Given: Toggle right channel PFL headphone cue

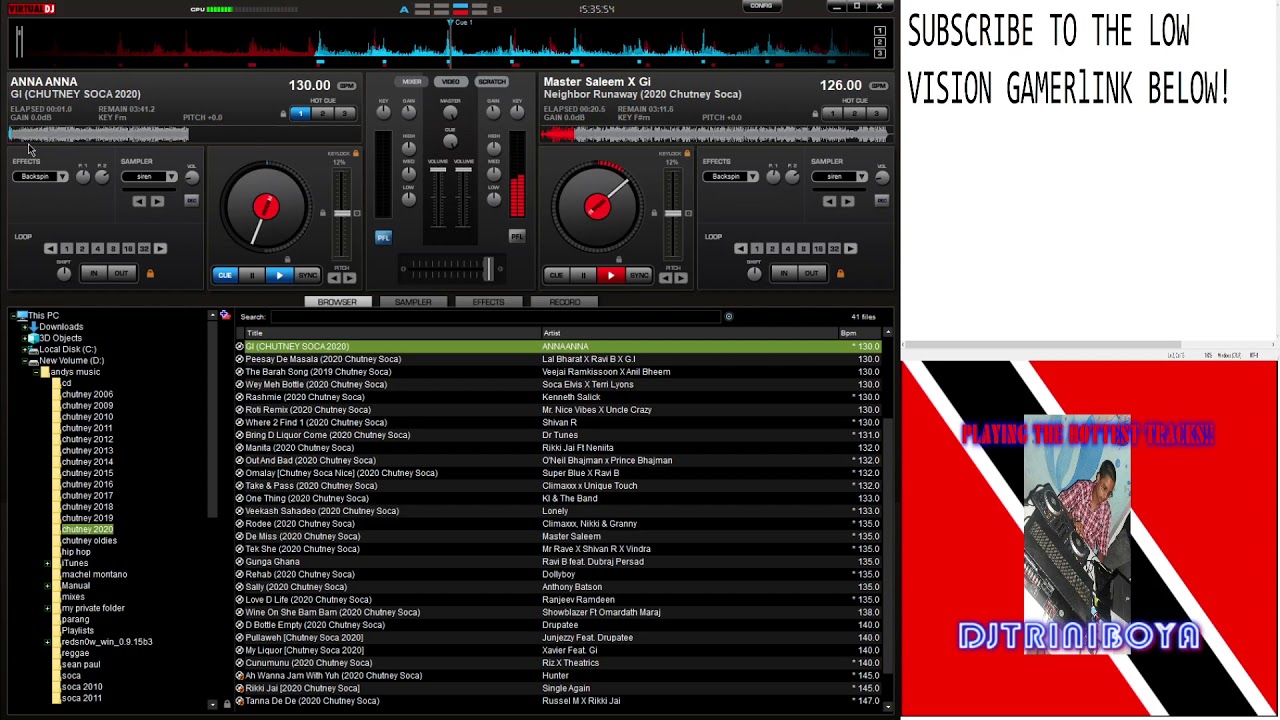Looking at the screenshot, I should (x=516, y=237).
